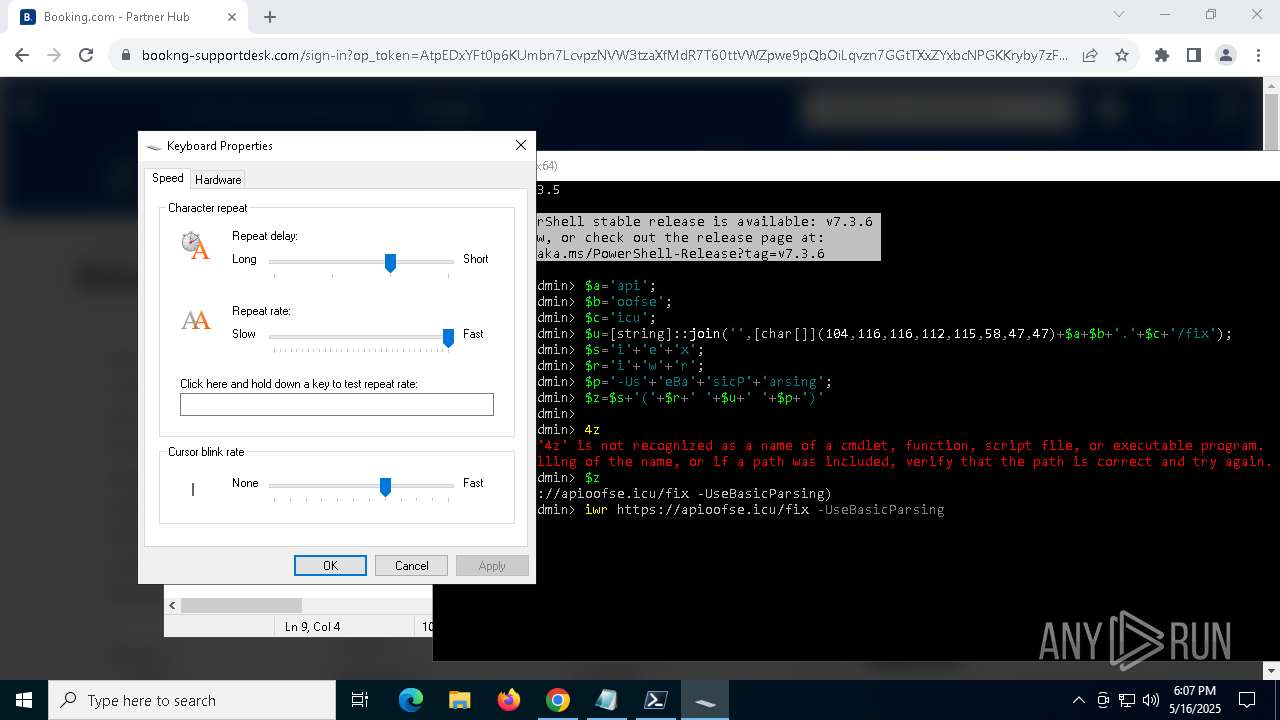Click left arrow of Notepad horizontal scrollbar
Viewport: 1280px width, 720px height.
point(172,605)
